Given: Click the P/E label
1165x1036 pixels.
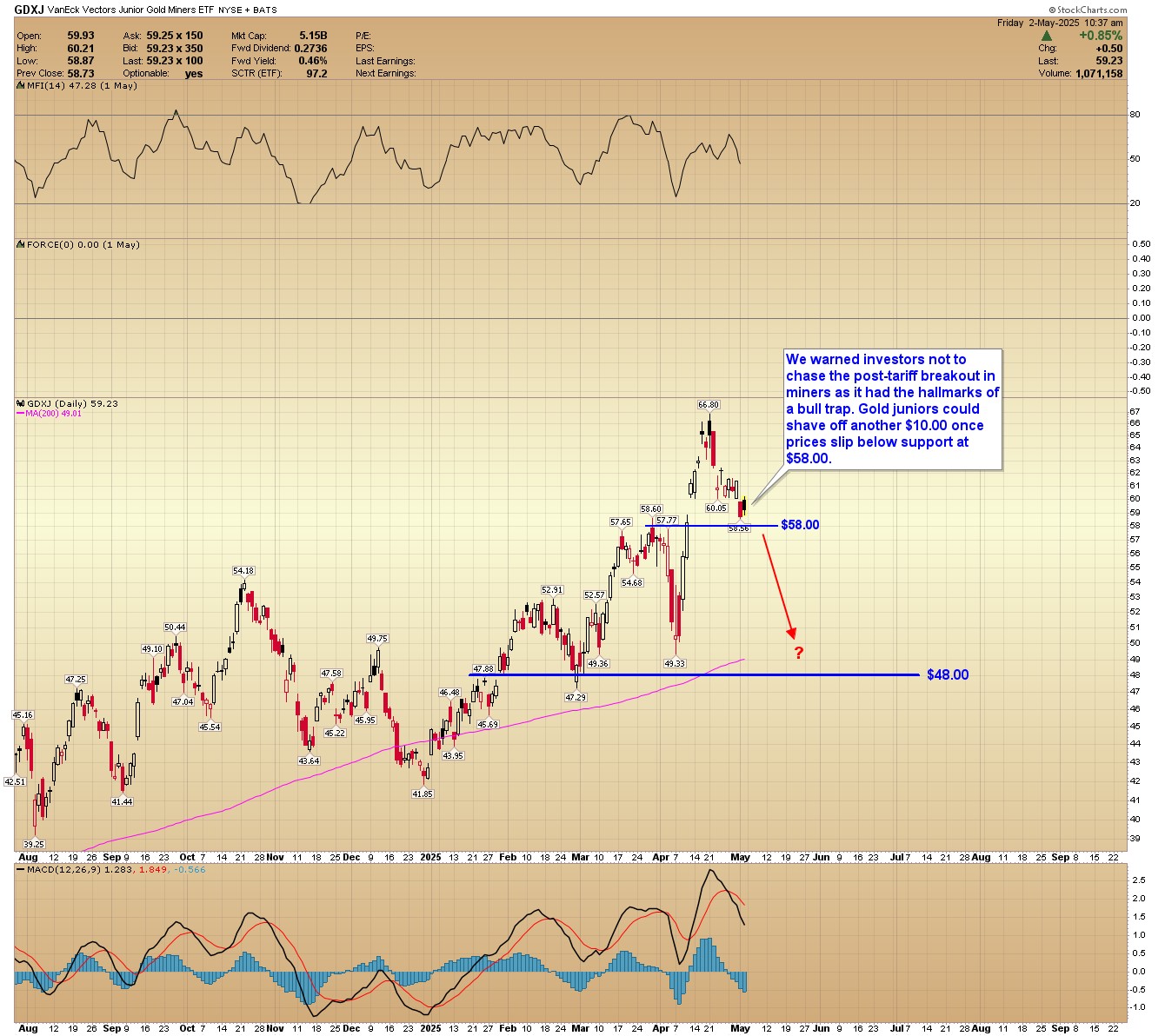Looking at the screenshot, I should click(x=363, y=36).
